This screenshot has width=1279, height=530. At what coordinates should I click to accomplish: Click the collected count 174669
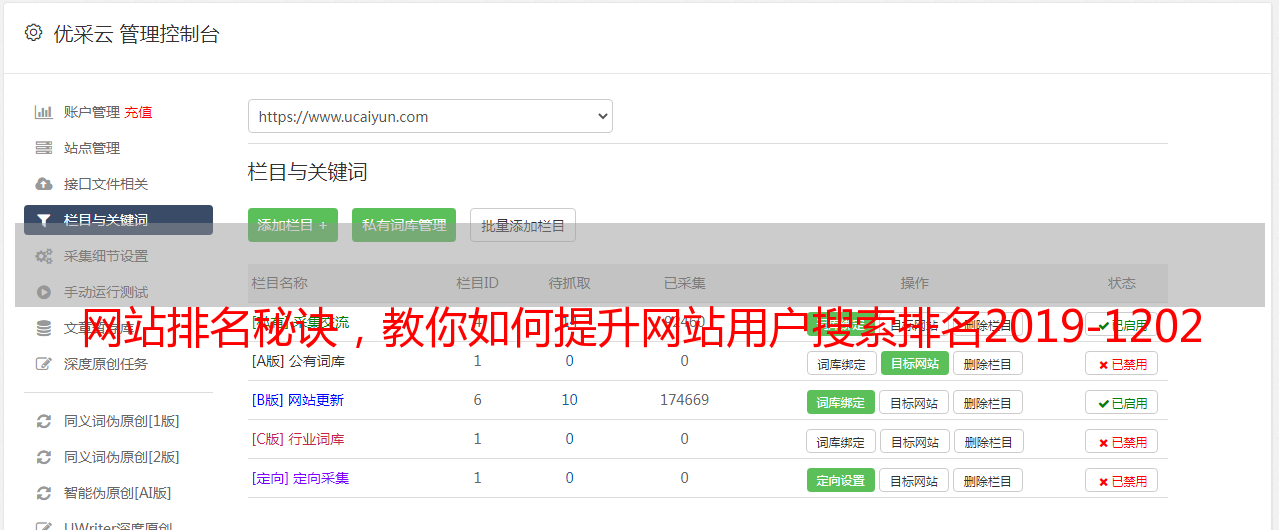(x=684, y=400)
